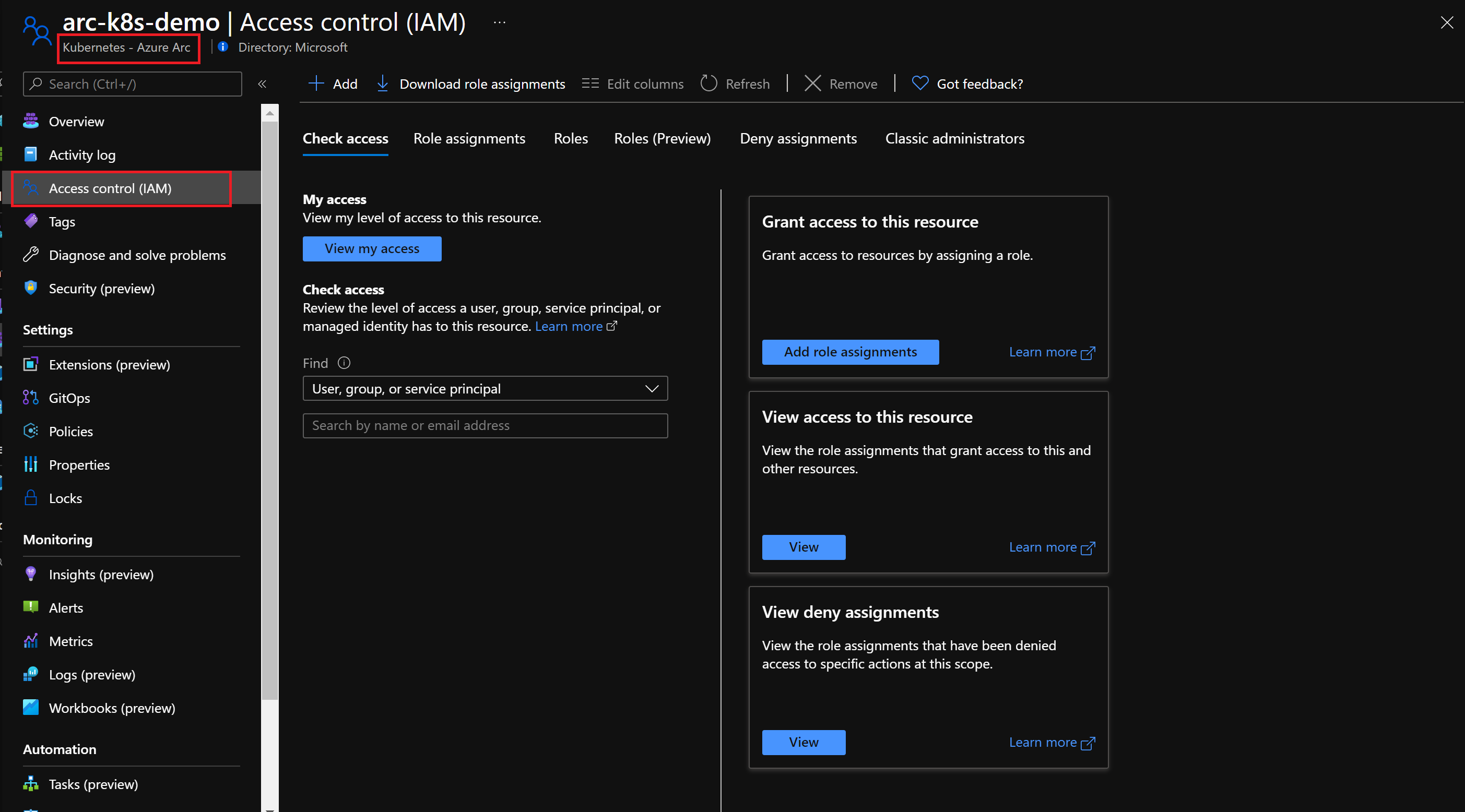Screen dimensions: 1465x812
Task: Collapse the left navigation sidebar
Action: pos(263,83)
